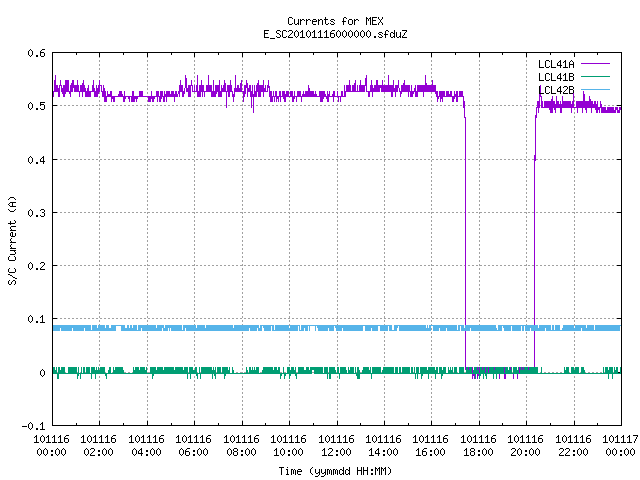Screen dimensions: 640x480
Task: Click the 0.1 y-axis tick label
Action: coord(36,319)
